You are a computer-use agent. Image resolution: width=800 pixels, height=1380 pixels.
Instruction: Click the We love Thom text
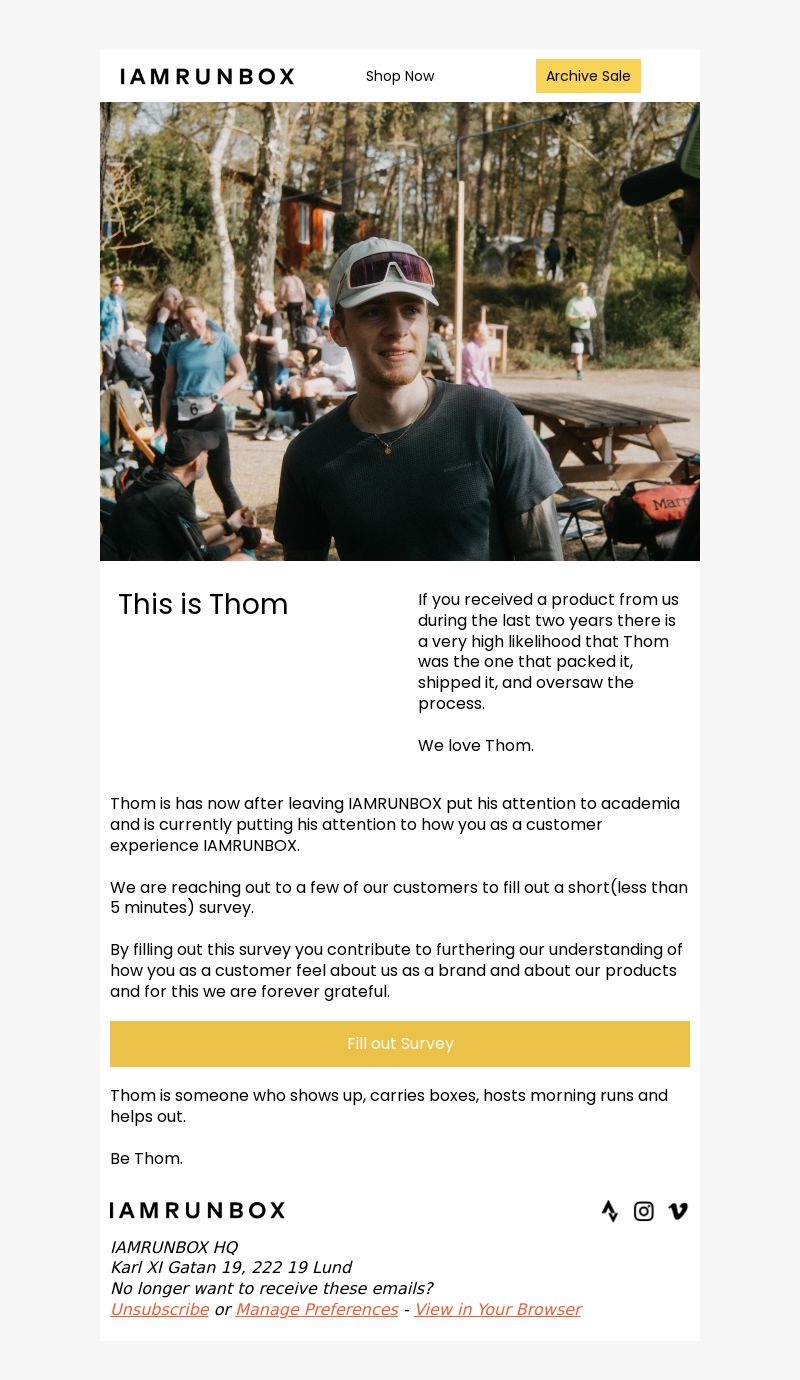pos(476,745)
